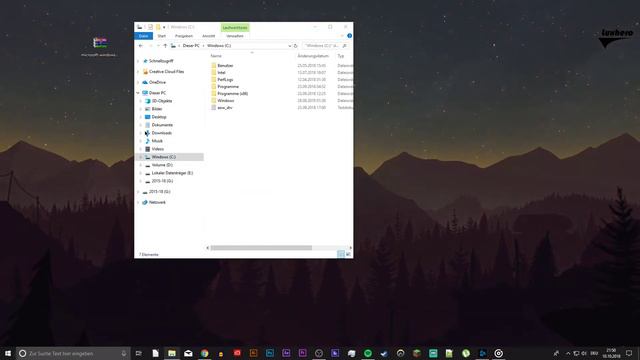Screen dimensions: 640x360
Task: Select Dokumente in the navigation tree
Action: click(x=162, y=125)
